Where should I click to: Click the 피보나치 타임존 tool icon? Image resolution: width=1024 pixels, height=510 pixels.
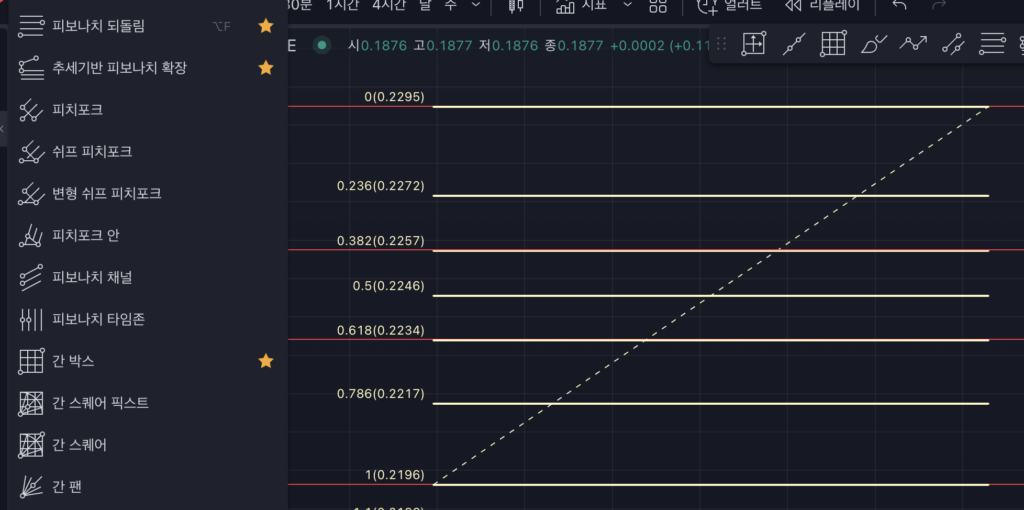(x=31, y=319)
